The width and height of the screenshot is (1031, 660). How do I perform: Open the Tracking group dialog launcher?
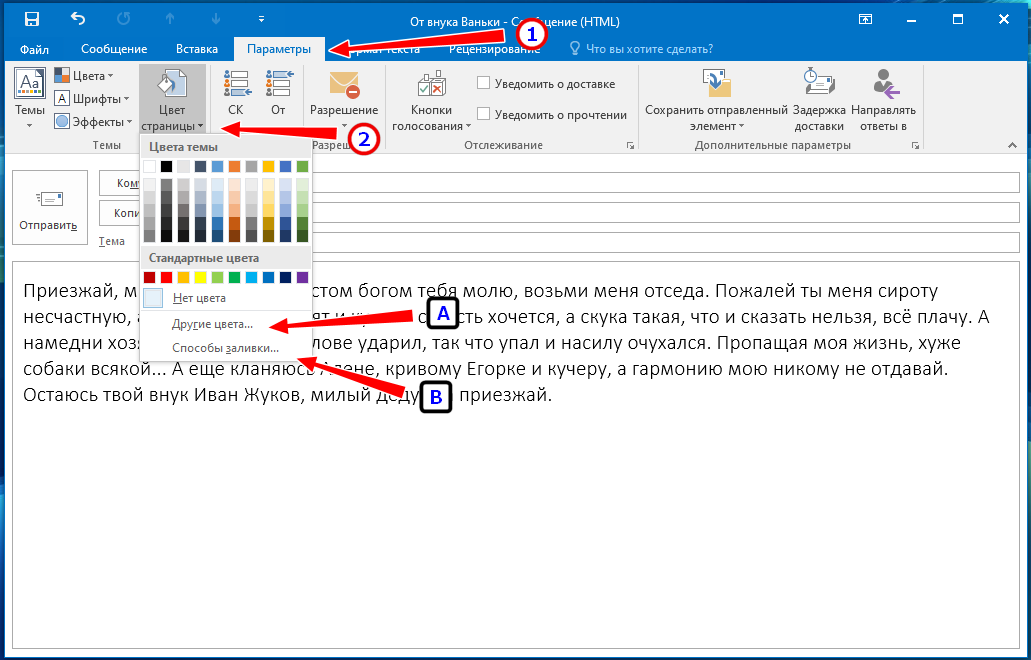(x=631, y=145)
